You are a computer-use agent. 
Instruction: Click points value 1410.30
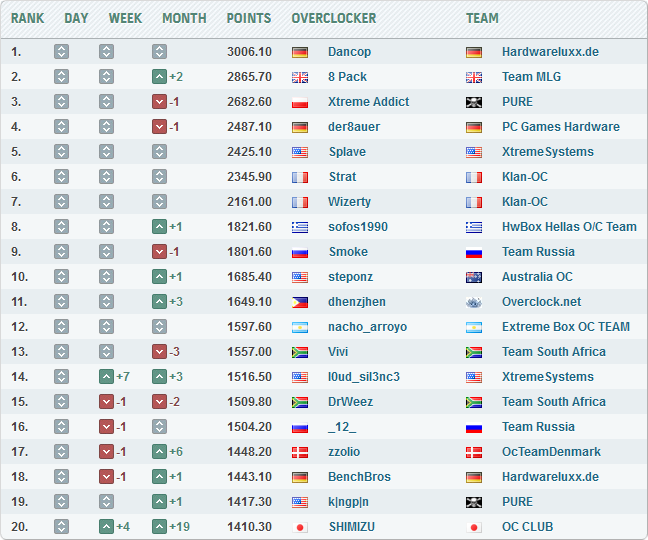coord(249,527)
